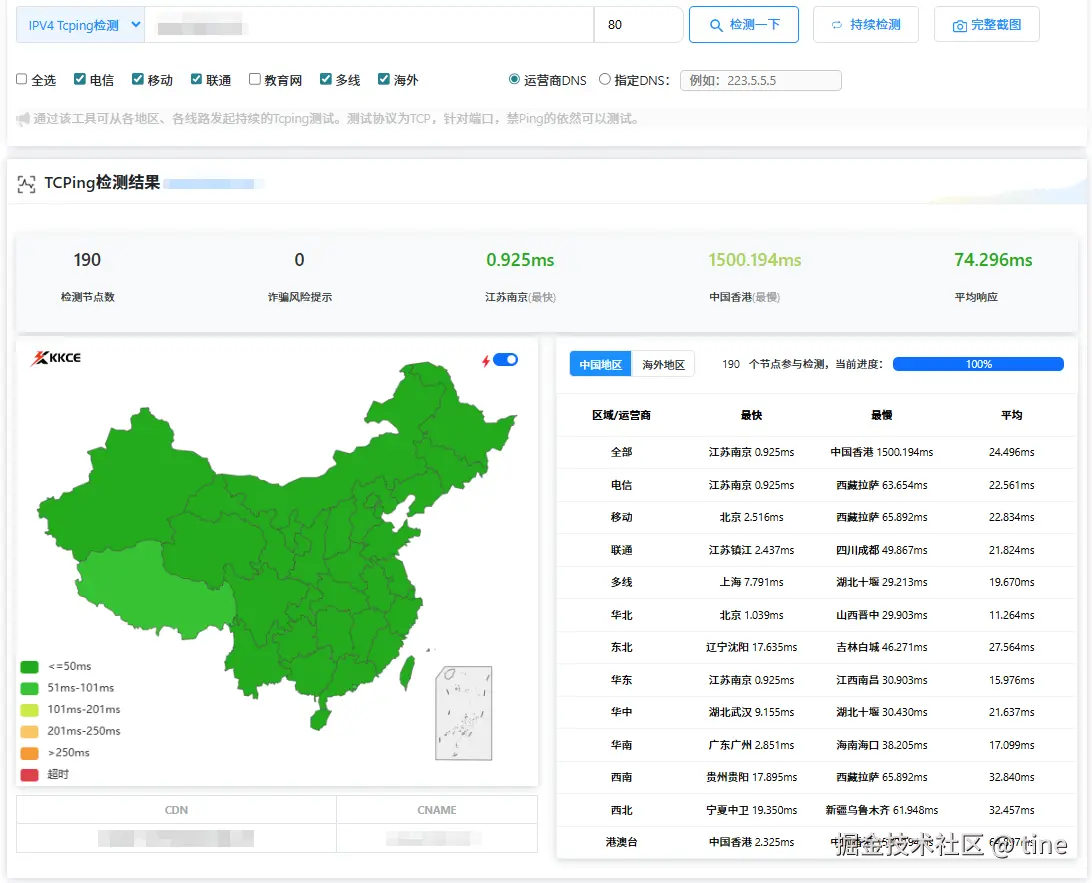Click the 港澳台 row label
The height and width of the screenshot is (883, 1092).
click(621, 843)
